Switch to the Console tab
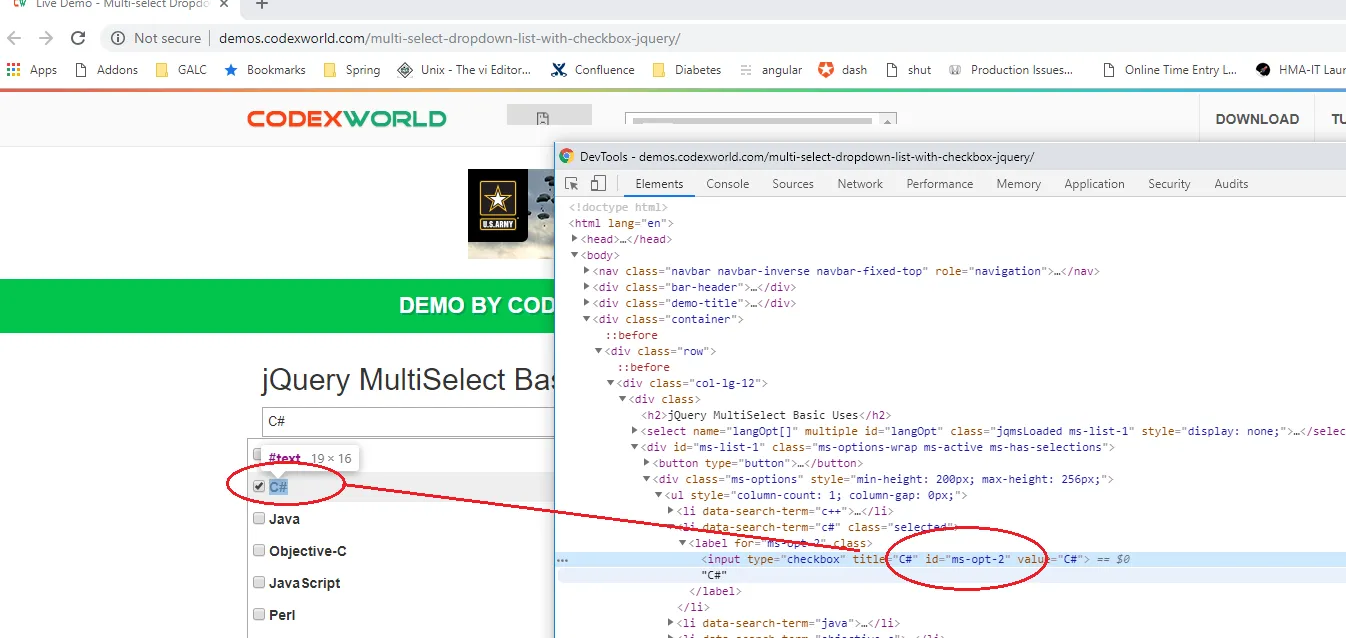1346x638 pixels. click(x=727, y=184)
